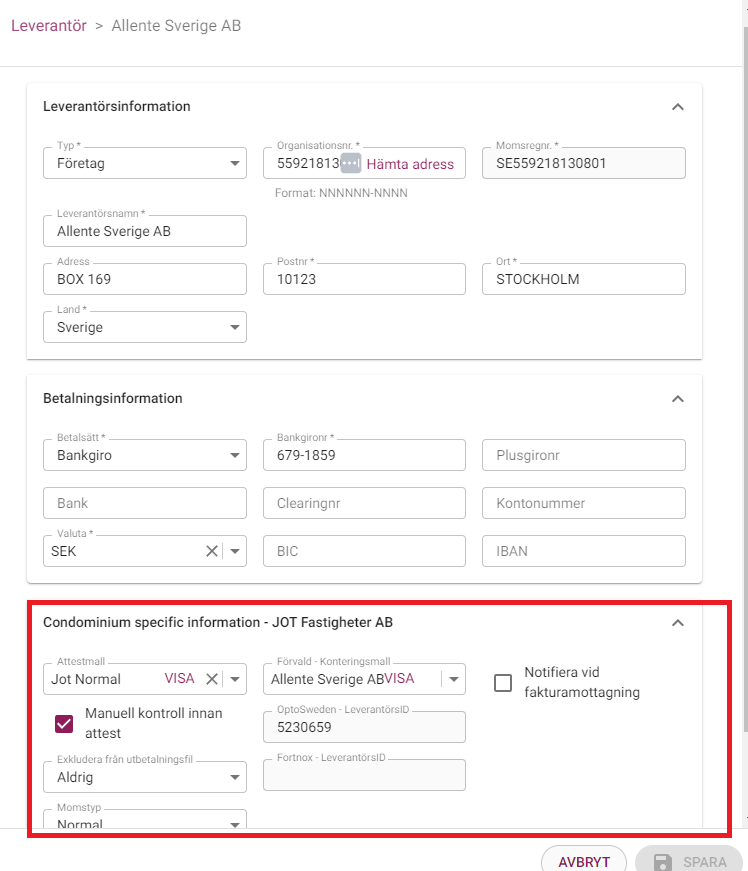Open the Betalsätt Bankgiro dropdown

pos(145,455)
